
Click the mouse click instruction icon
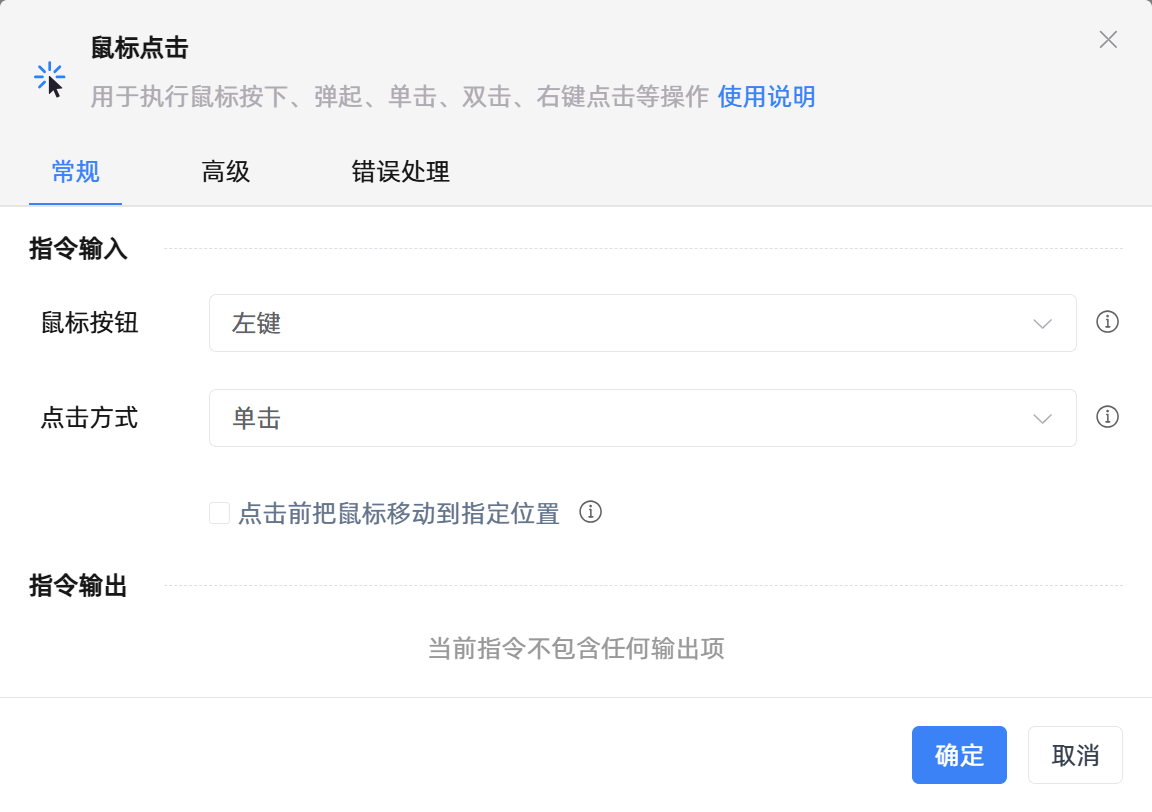click(49, 75)
